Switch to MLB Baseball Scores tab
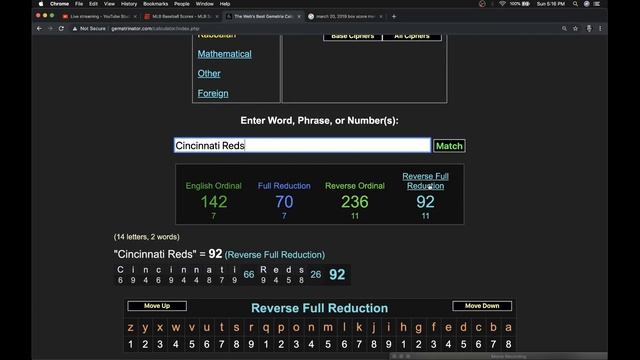Viewport: 640px width, 360px height. [182, 16]
